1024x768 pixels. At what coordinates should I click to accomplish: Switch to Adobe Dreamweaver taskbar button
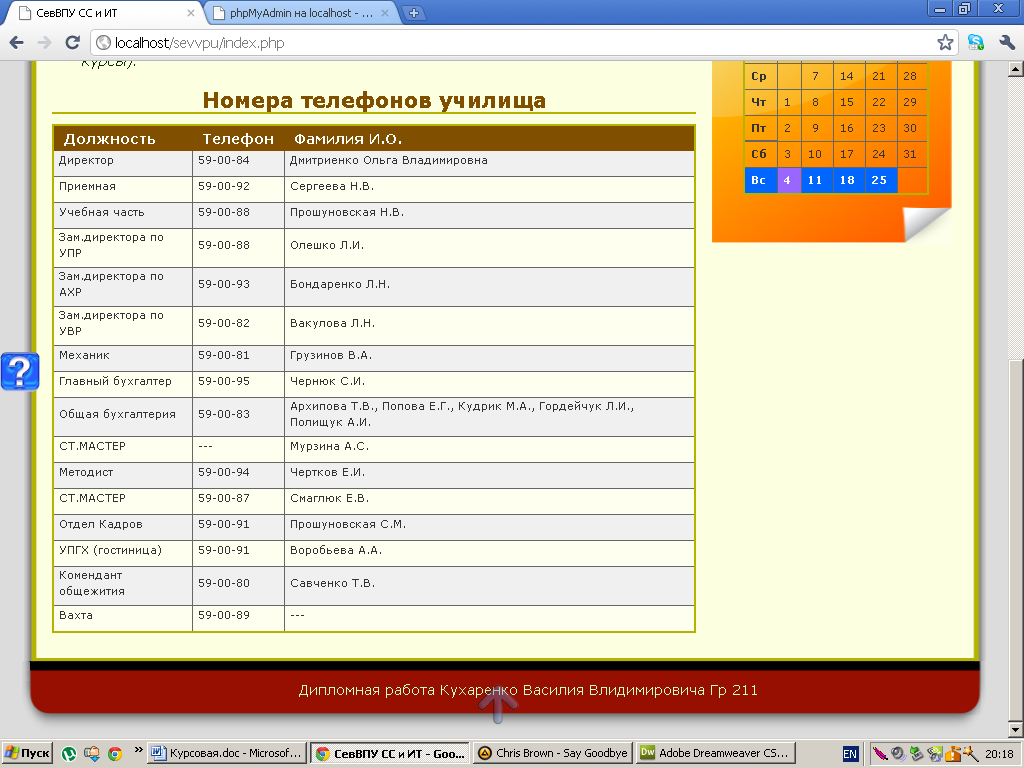(716, 753)
